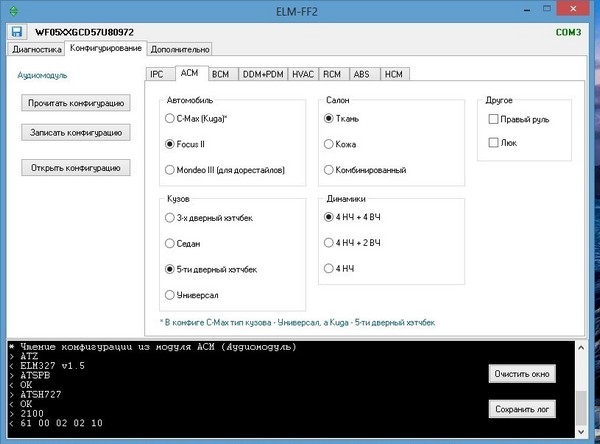This screenshot has width=600, height=444.
Task: Select the IPC module tab
Action: click(157, 73)
